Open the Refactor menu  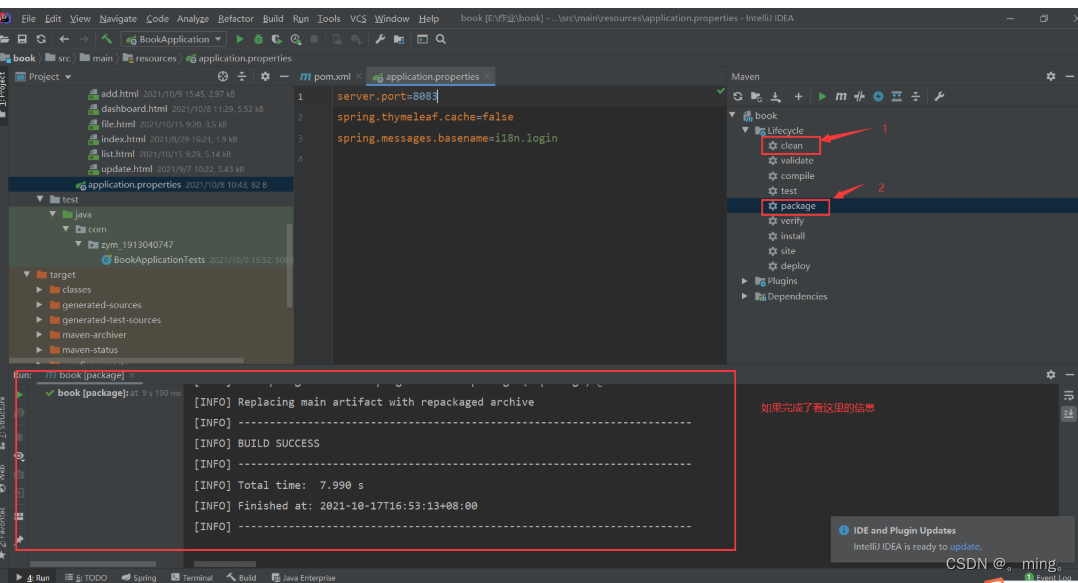236,19
